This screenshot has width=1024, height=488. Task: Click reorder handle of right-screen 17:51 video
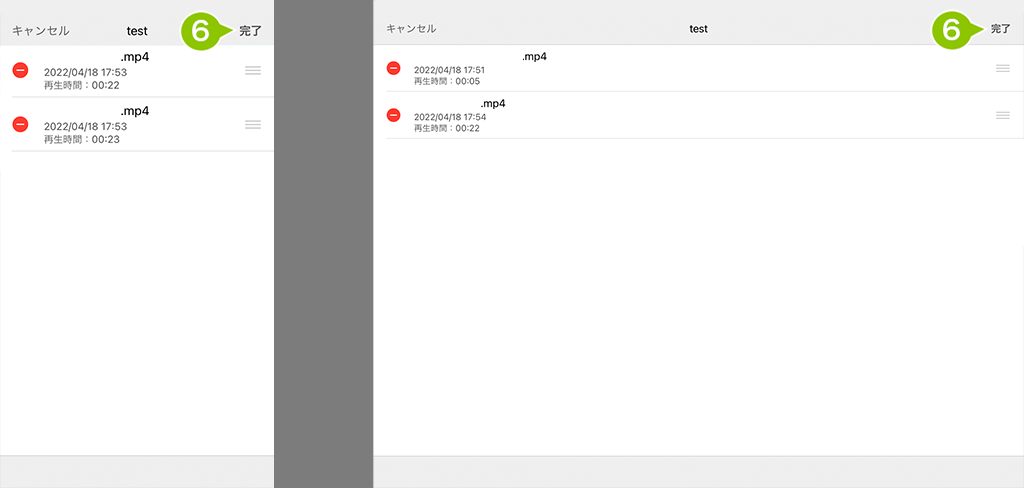[1002, 68]
